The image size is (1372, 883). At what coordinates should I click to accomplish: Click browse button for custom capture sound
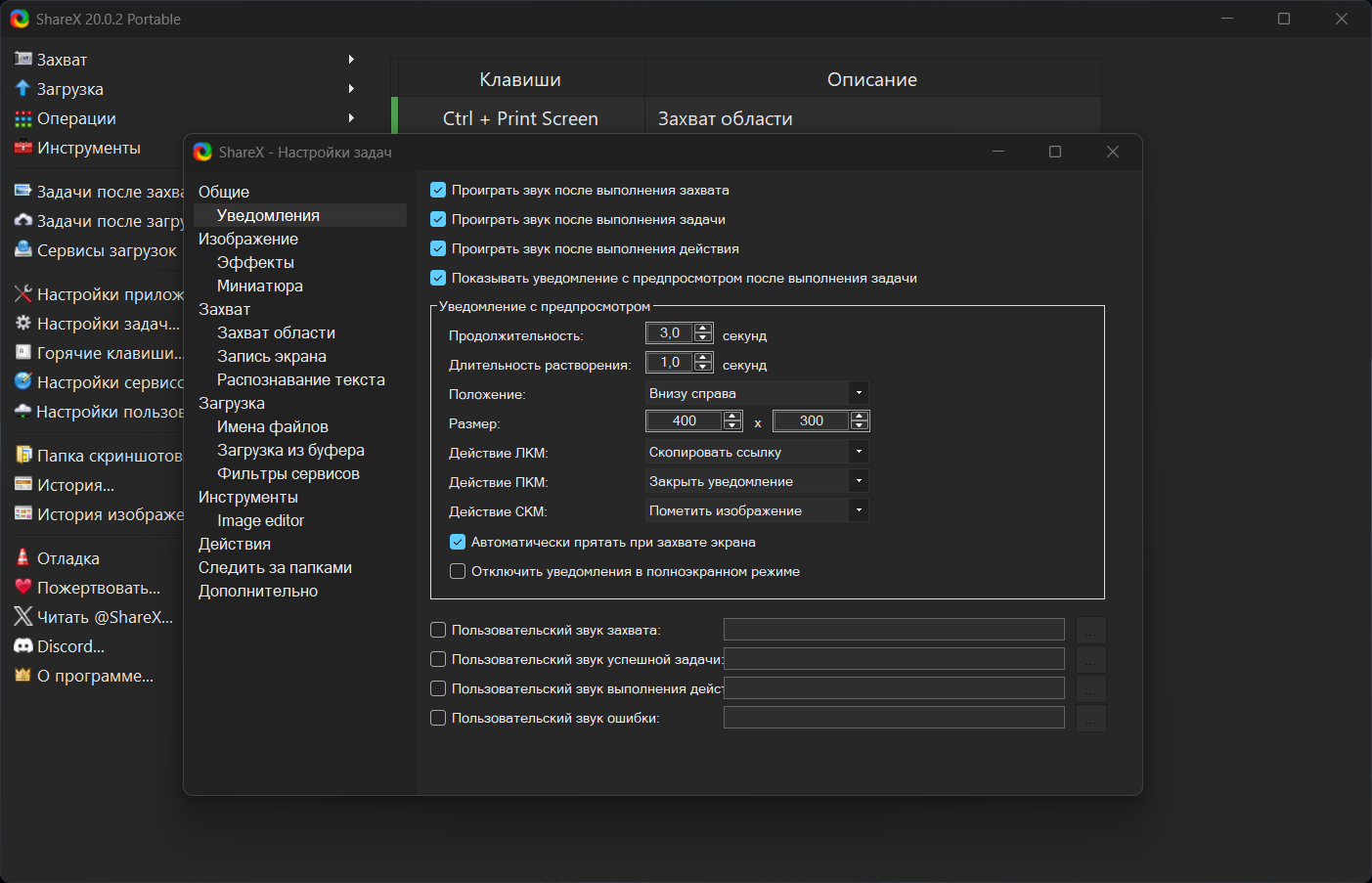(x=1090, y=631)
